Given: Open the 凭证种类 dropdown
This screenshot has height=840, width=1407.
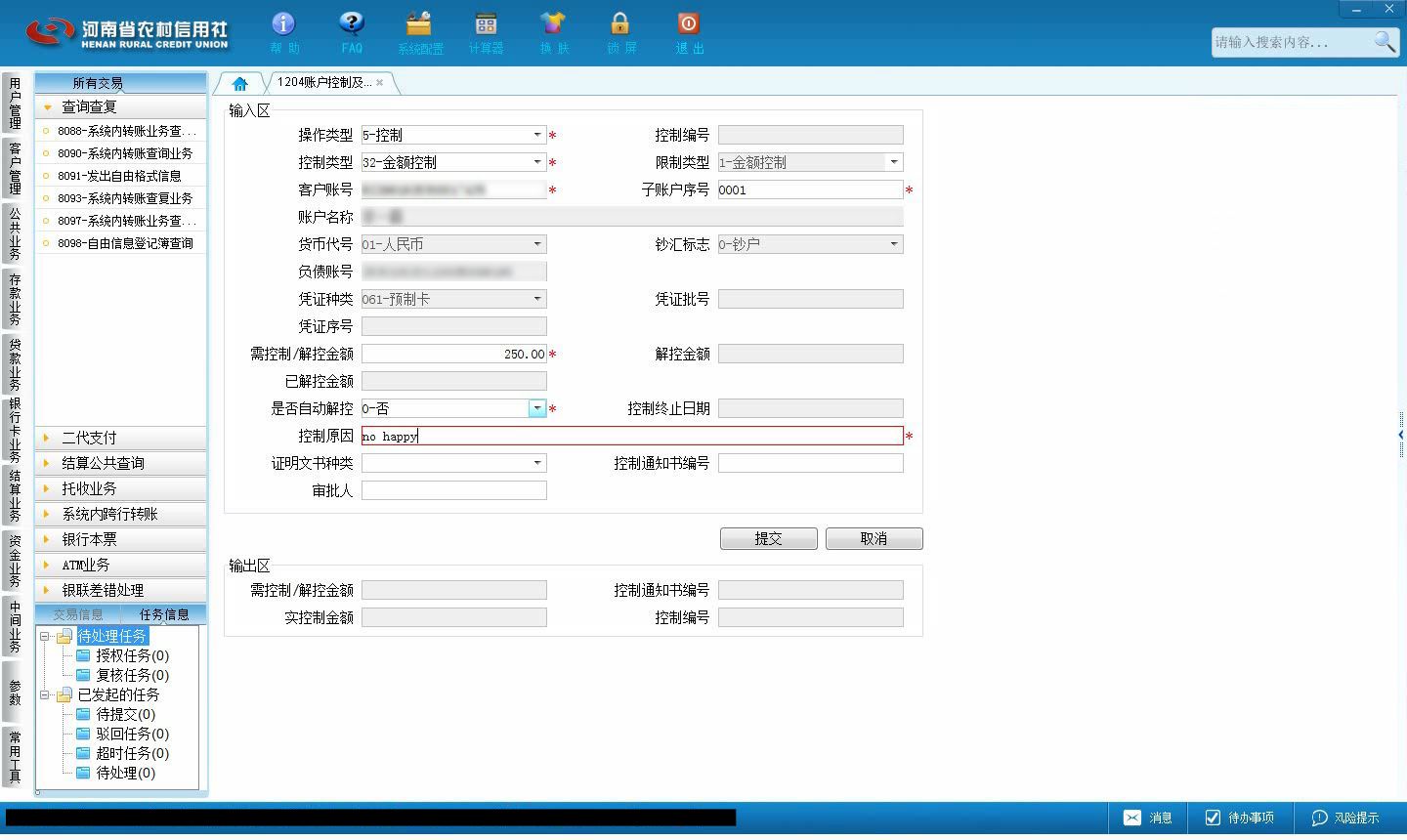Looking at the screenshot, I should click(x=536, y=299).
